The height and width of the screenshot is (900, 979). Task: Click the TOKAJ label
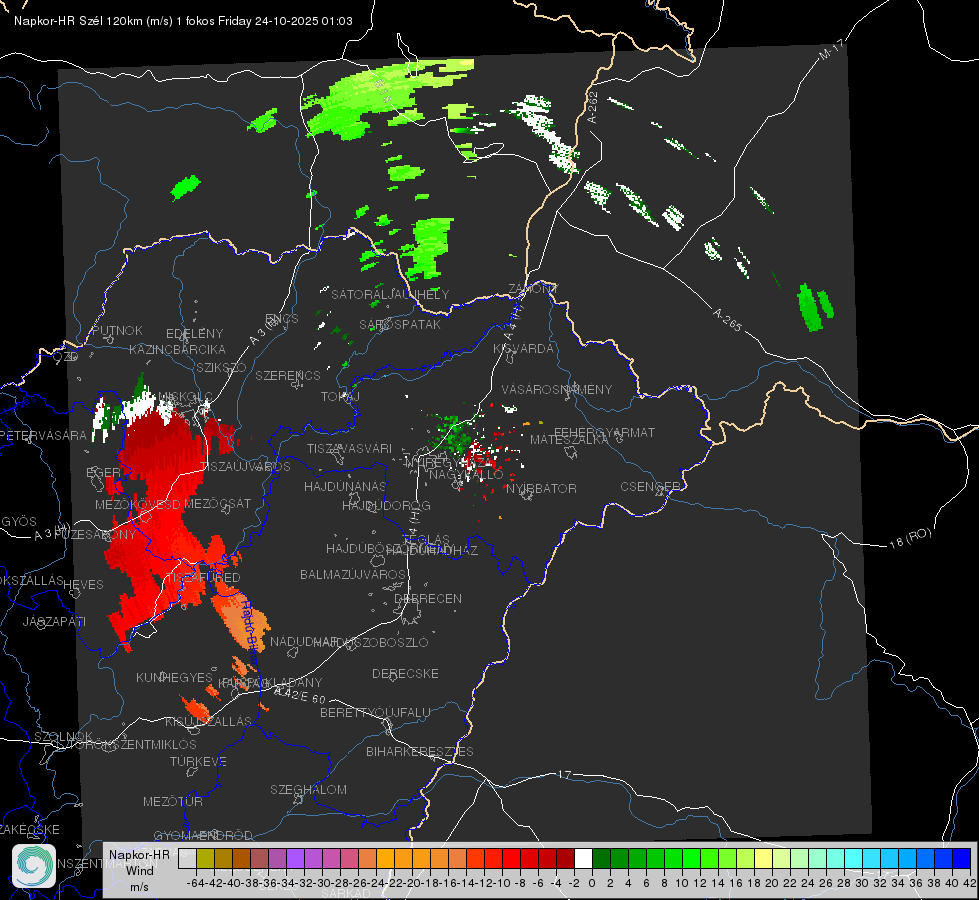341,397
